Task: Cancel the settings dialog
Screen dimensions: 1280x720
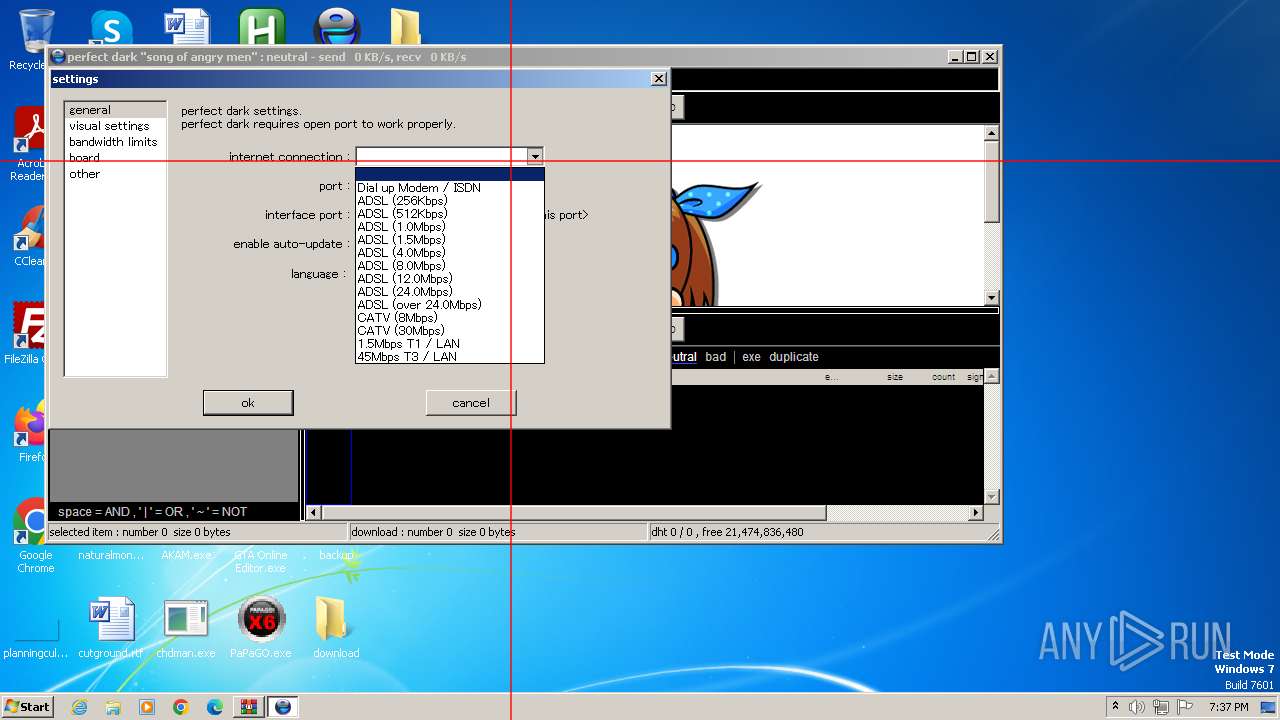Action: pos(471,403)
